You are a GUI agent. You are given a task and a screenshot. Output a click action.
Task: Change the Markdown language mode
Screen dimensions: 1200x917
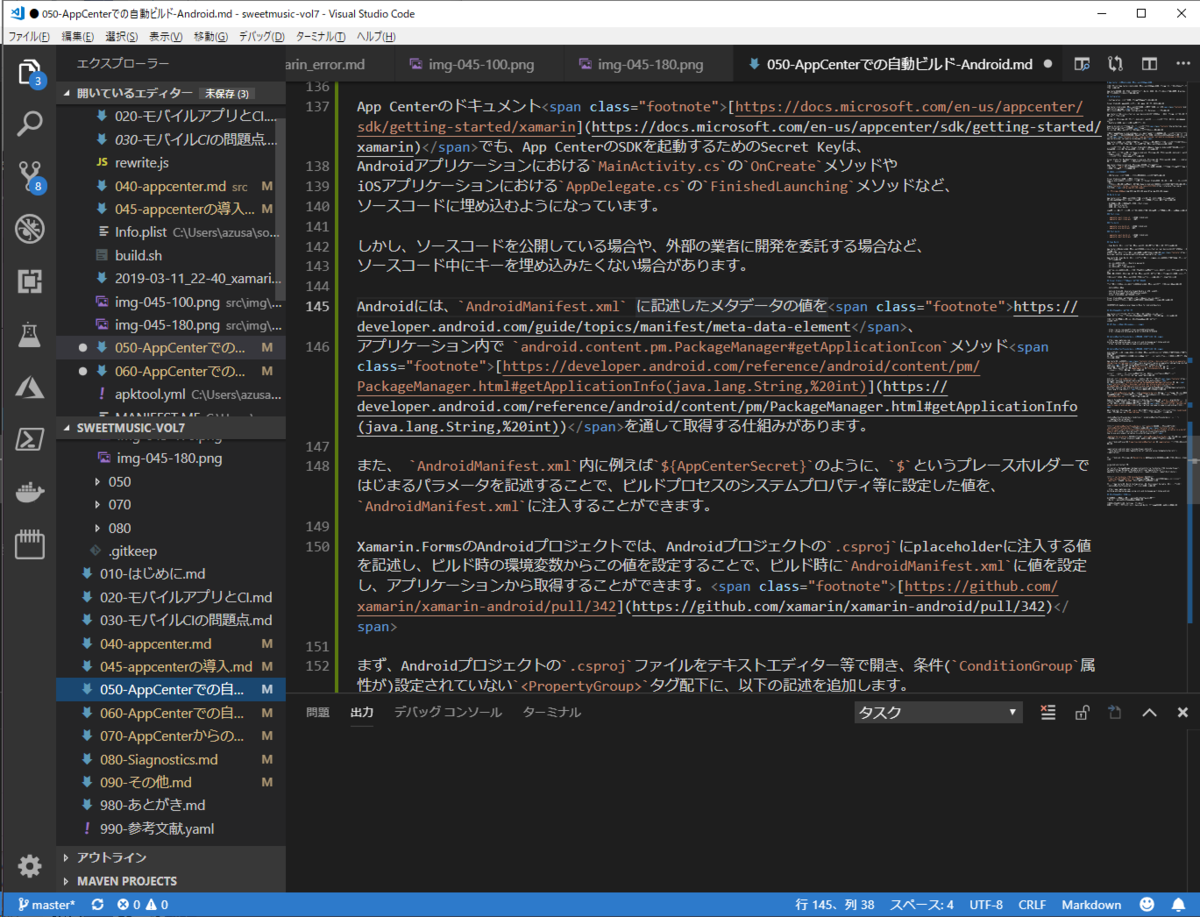1091,905
